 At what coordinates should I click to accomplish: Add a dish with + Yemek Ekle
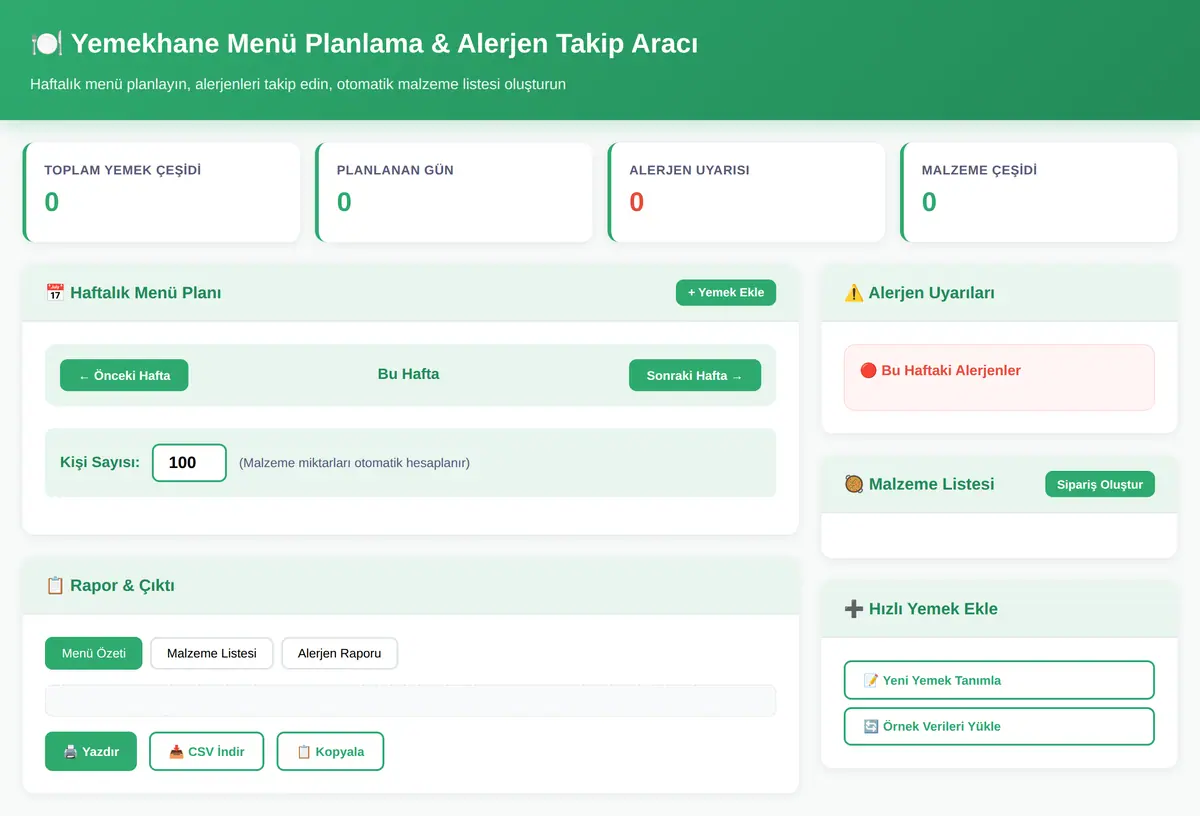(726, 292)
